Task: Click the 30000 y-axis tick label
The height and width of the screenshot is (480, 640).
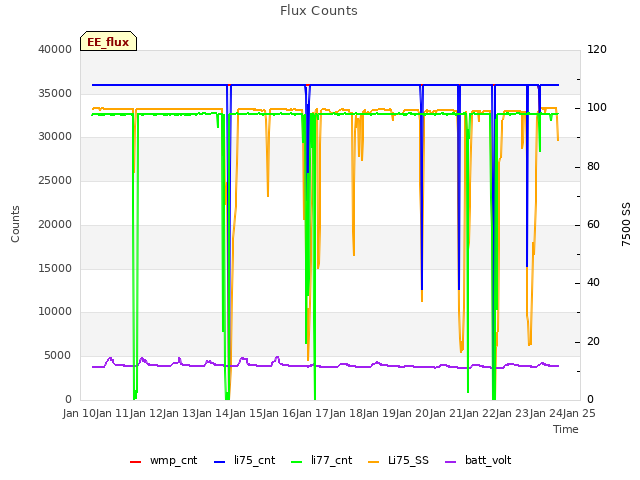Action: point(55,137)
